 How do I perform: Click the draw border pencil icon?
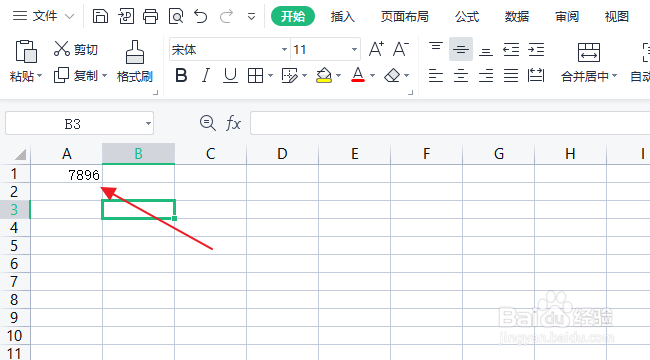click(x=289, y=75)
